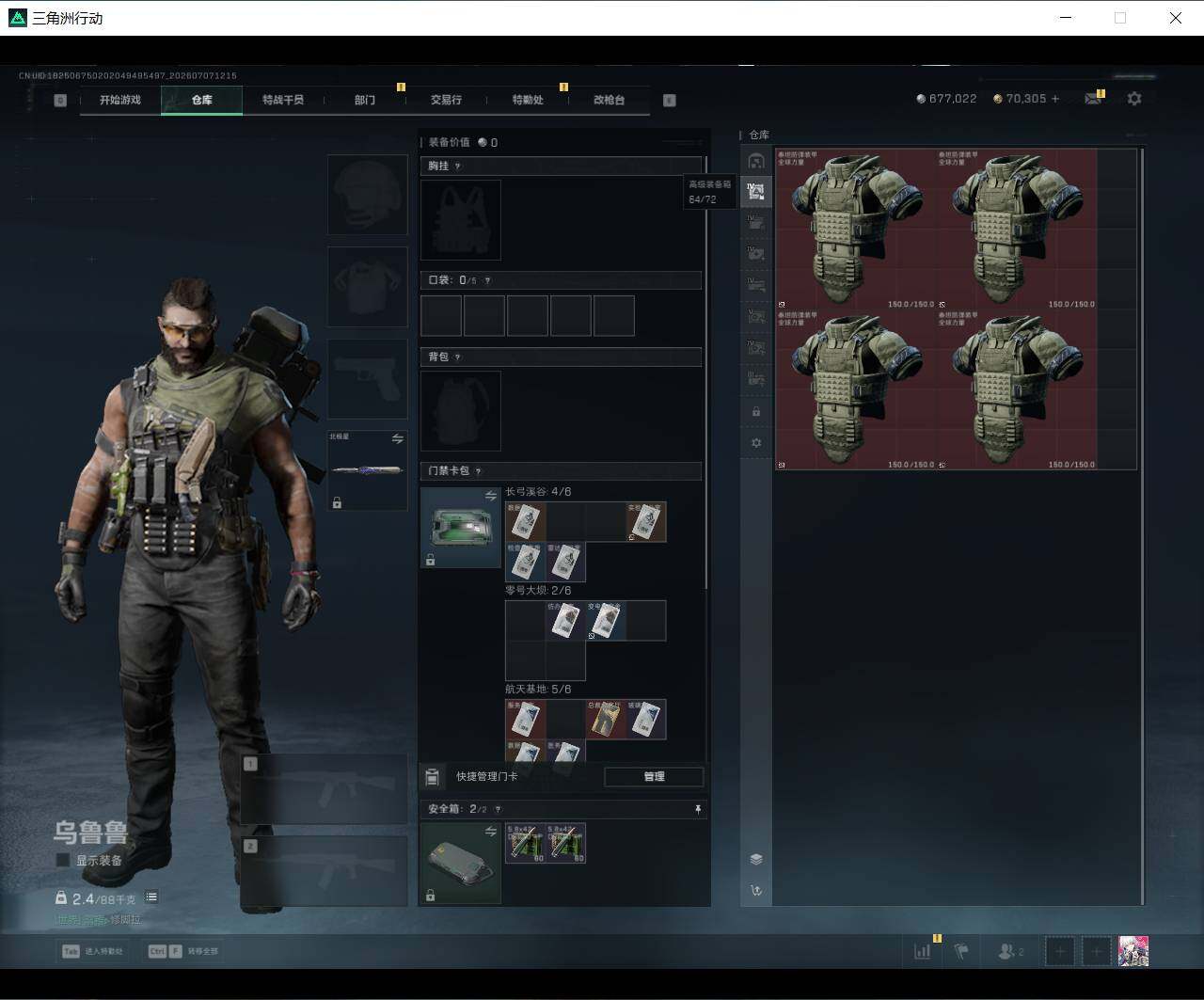
Task: Minimize the 三角洲行动 window
Action: pyautogui.click(x=1066, y=18)
